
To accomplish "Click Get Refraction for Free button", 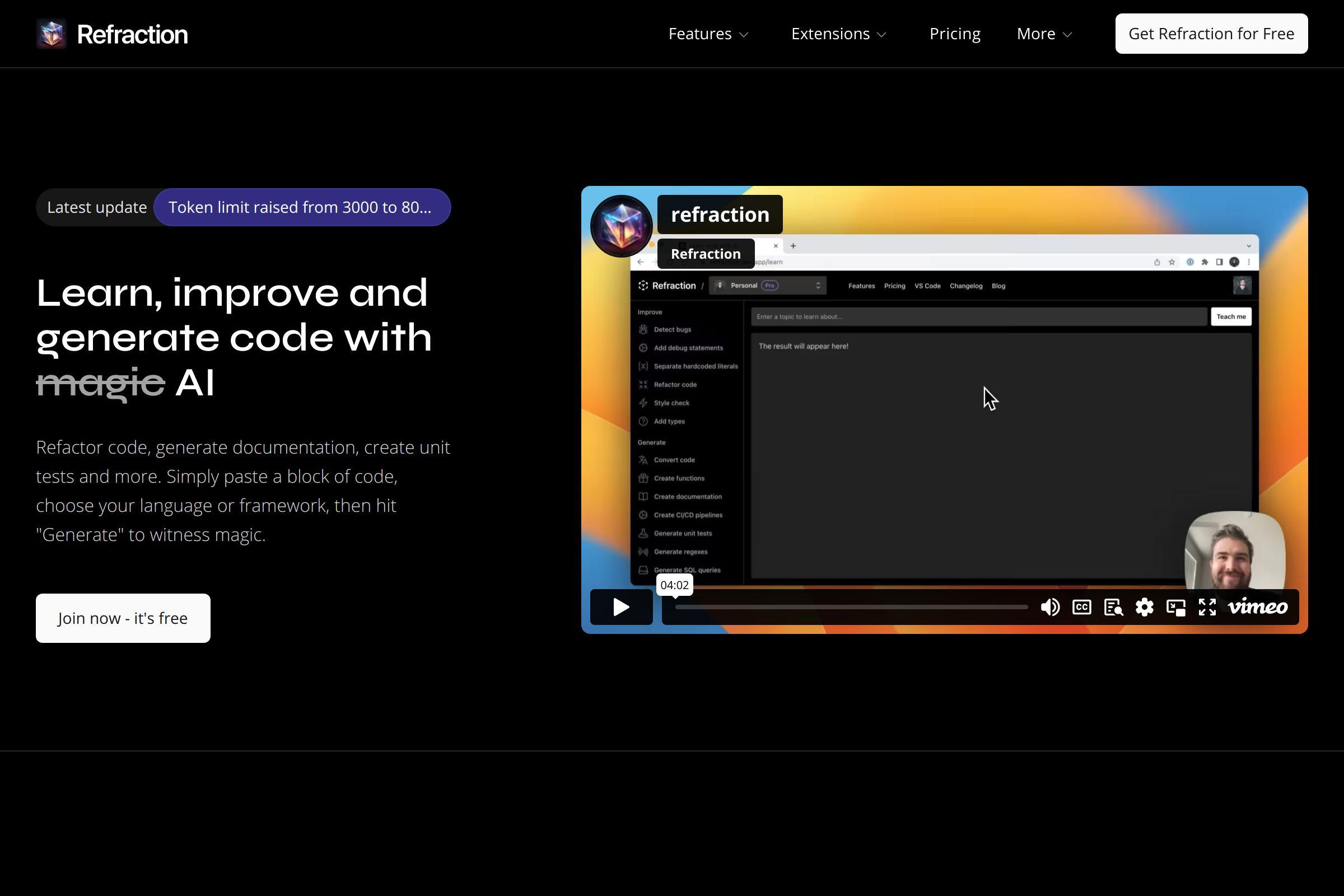I will click(x=1211, y=34).
